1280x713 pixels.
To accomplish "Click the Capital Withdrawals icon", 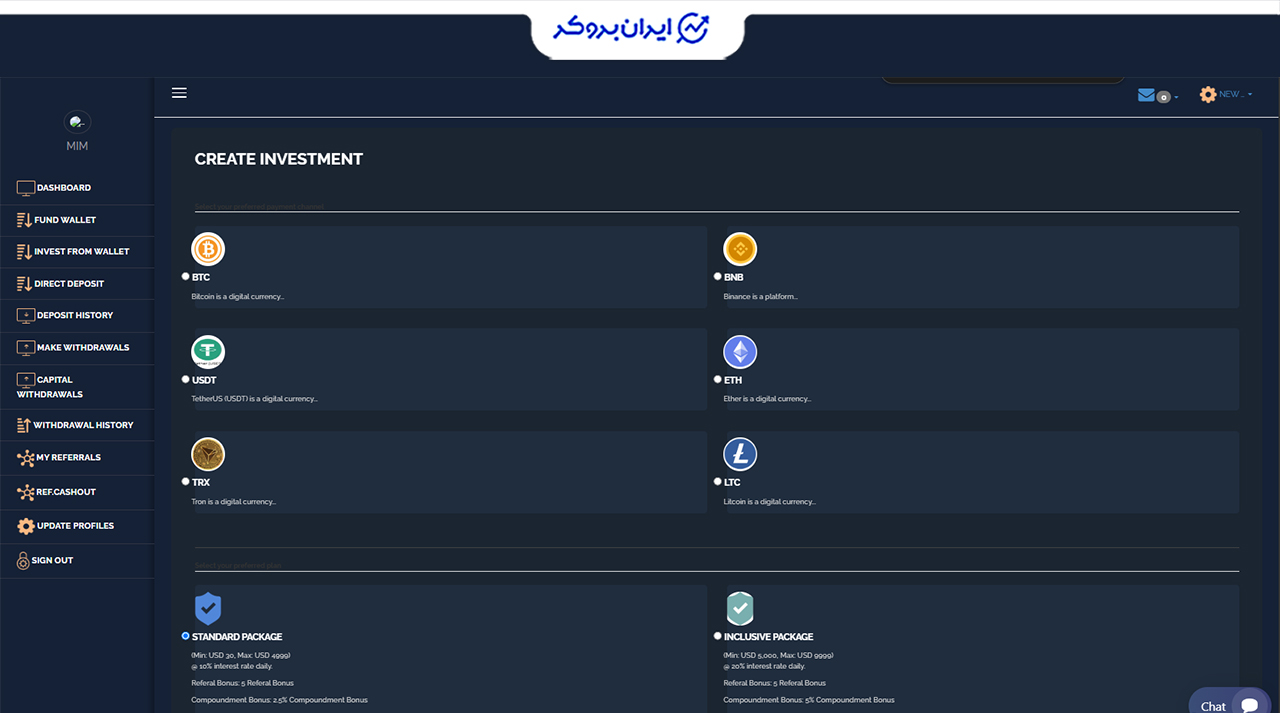I will click(x=25, y=380).
